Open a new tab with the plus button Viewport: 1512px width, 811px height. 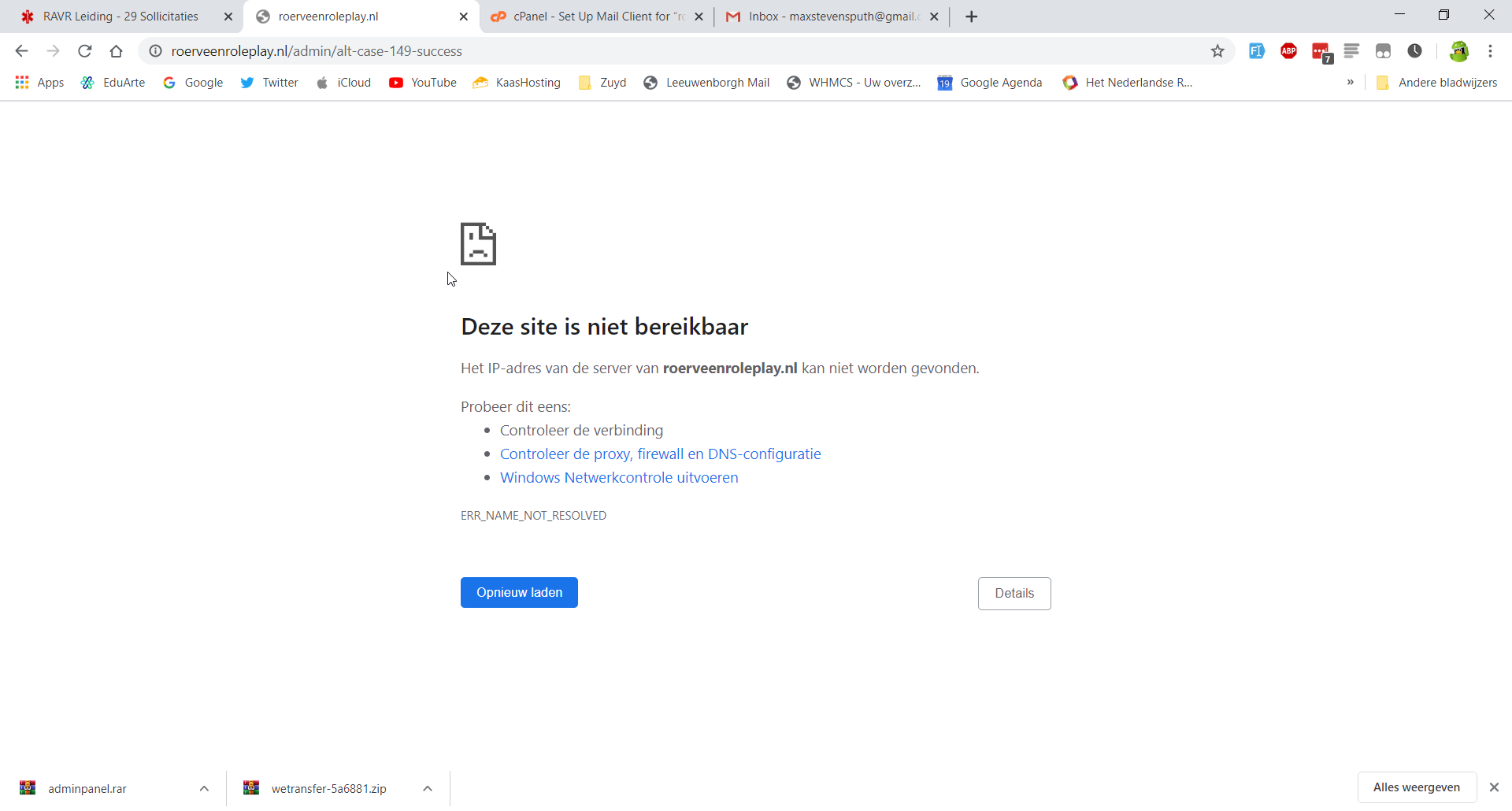pos(972,17)
